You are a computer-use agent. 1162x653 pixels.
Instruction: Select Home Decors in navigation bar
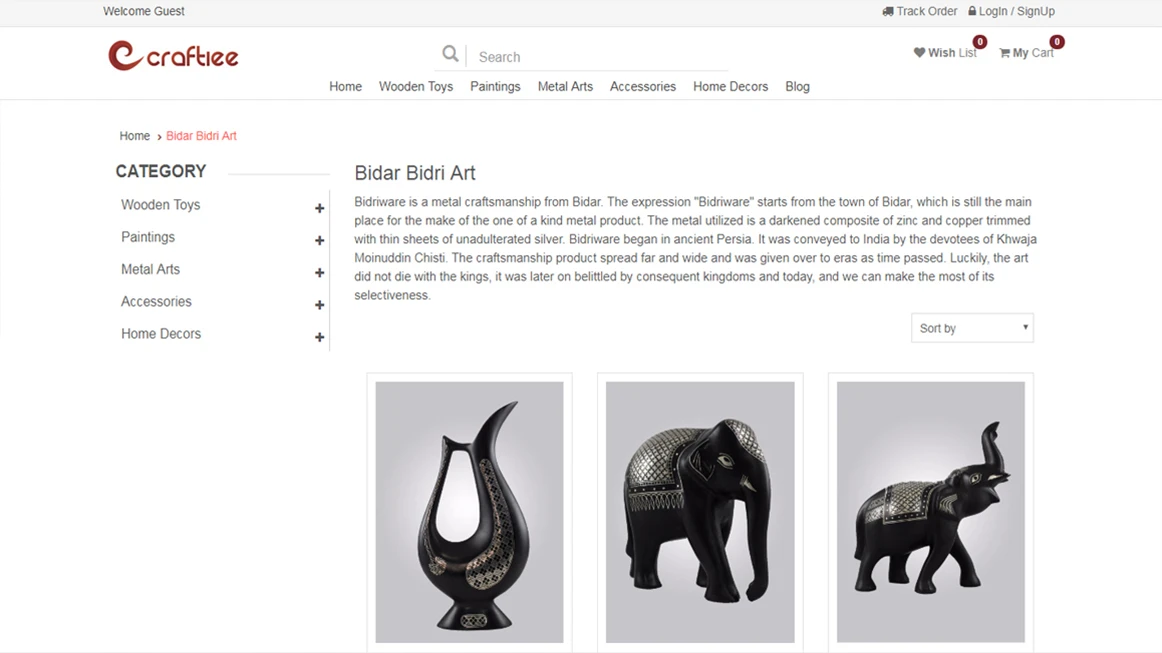click(x=730, y=87)
